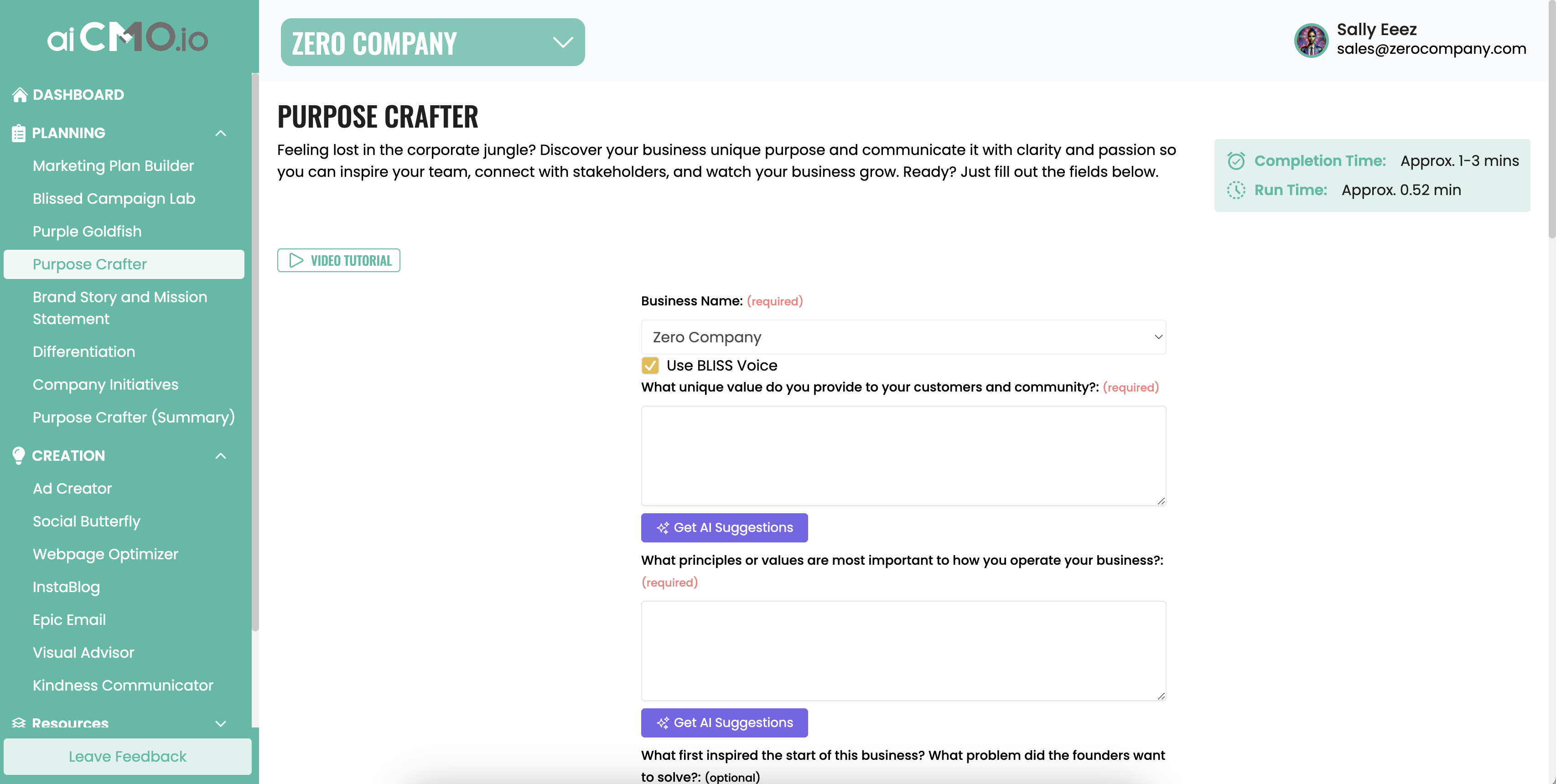This screenshot has height=784, width=1556.
Task: Click the Run Time clock icon
Action: pos(1236,190)
